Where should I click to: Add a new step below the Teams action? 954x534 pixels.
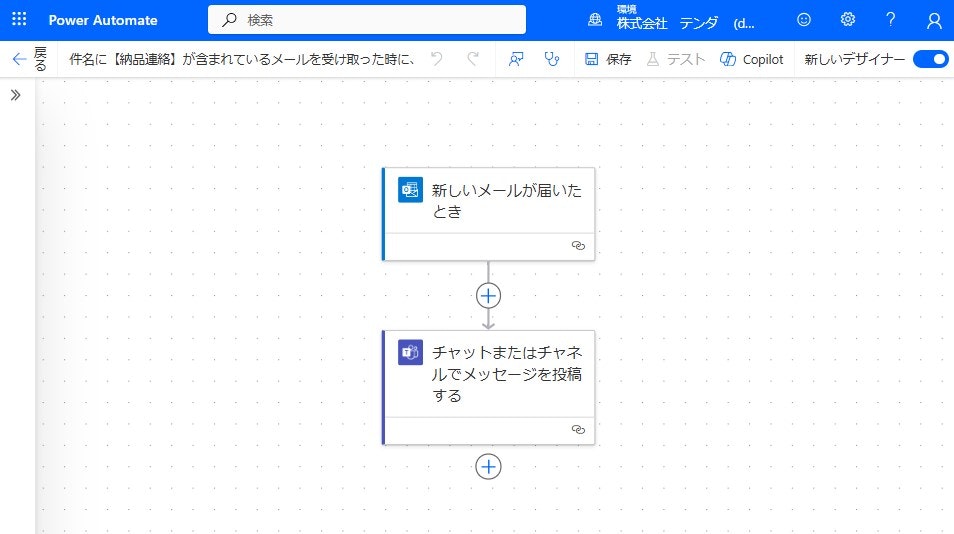(x=488, y=466)
